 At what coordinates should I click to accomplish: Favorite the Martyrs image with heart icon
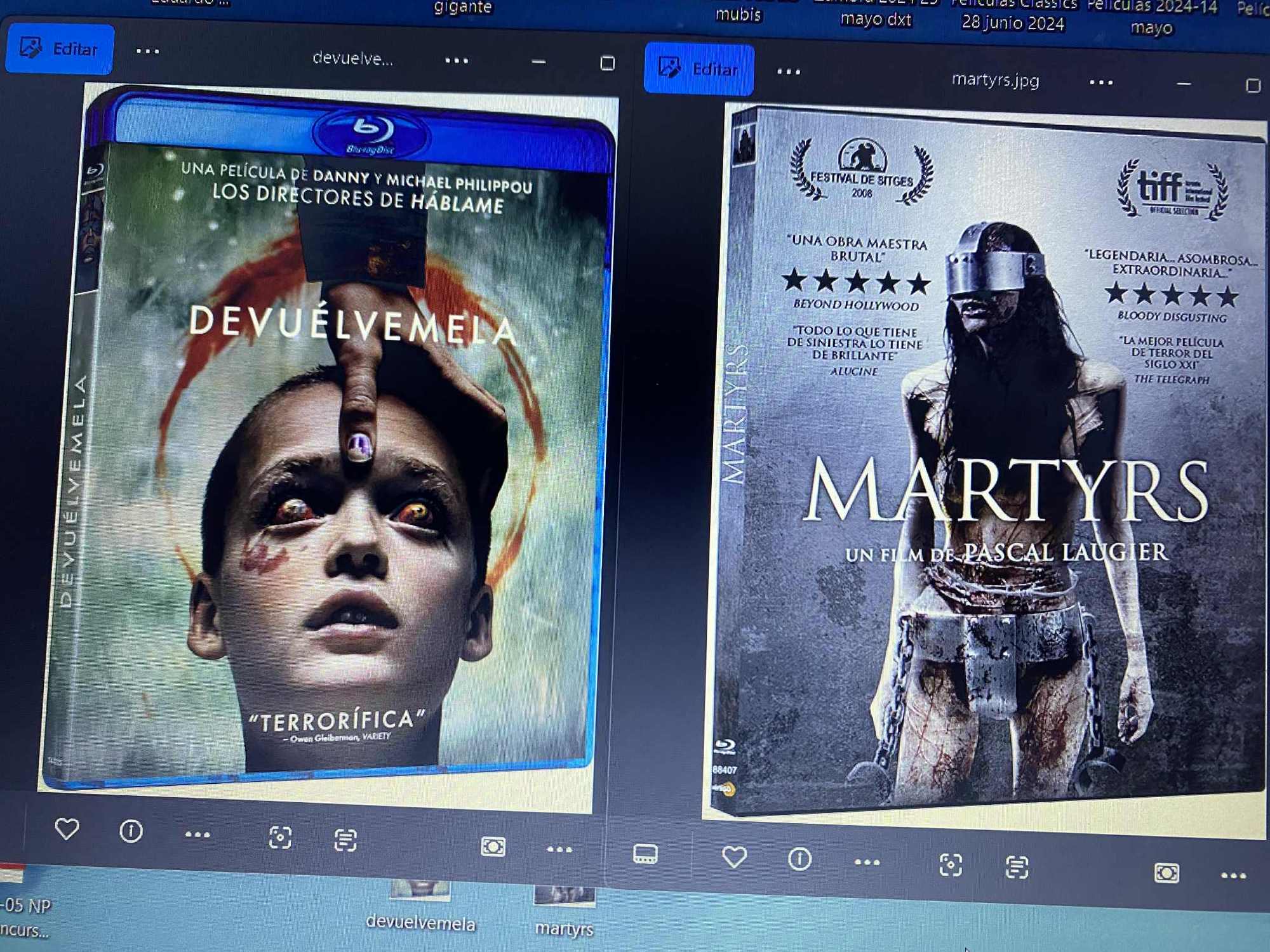[734, 857]
